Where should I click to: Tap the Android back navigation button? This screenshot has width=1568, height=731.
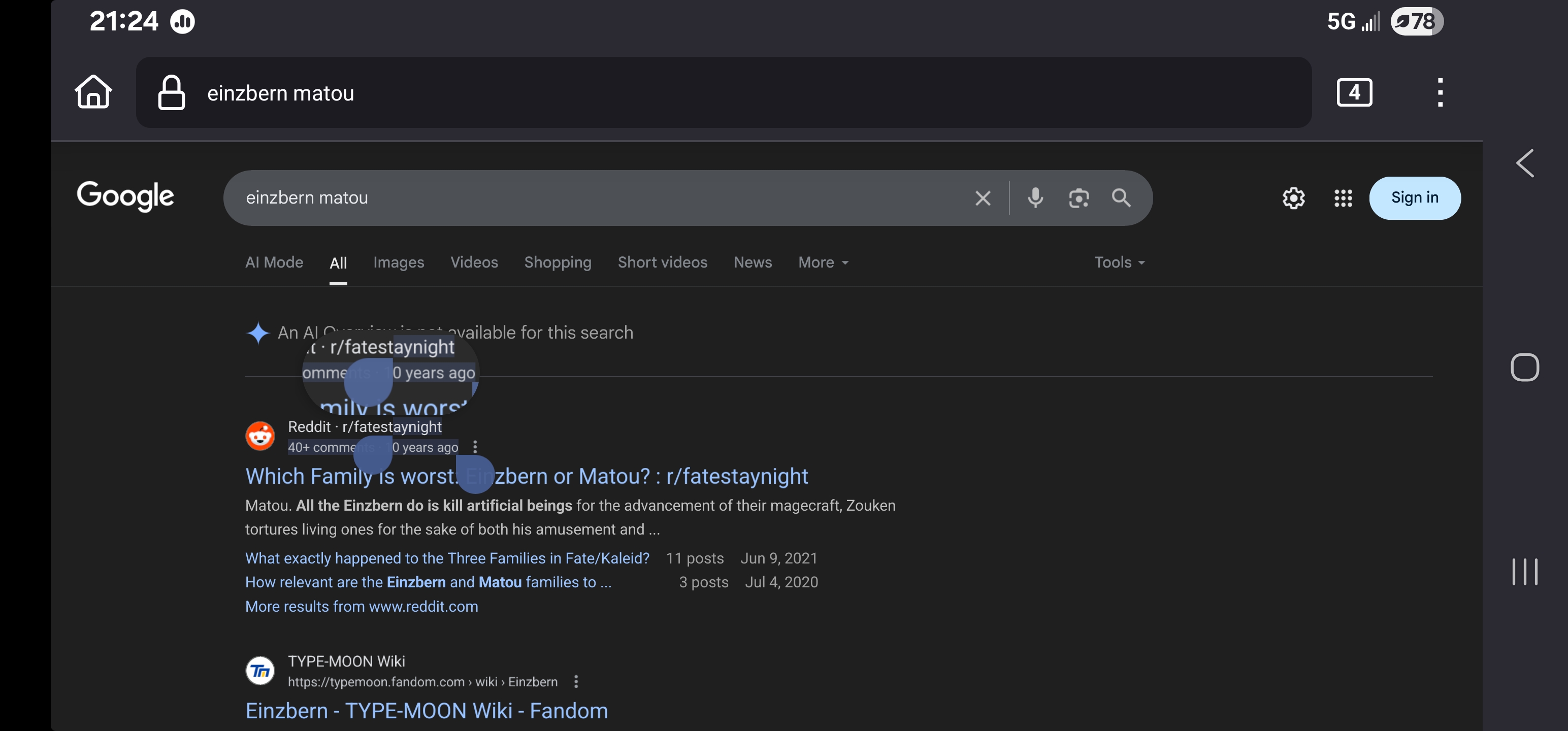click(x=1525, y=163)
